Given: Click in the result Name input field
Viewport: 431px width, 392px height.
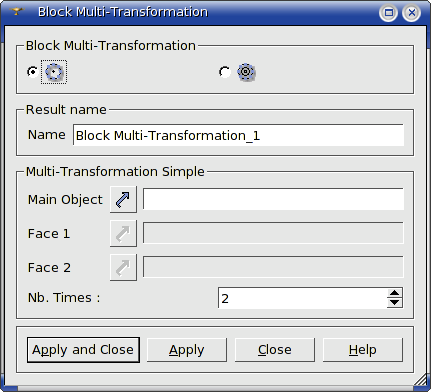Looking at the screenshot, I should point(238,135).
